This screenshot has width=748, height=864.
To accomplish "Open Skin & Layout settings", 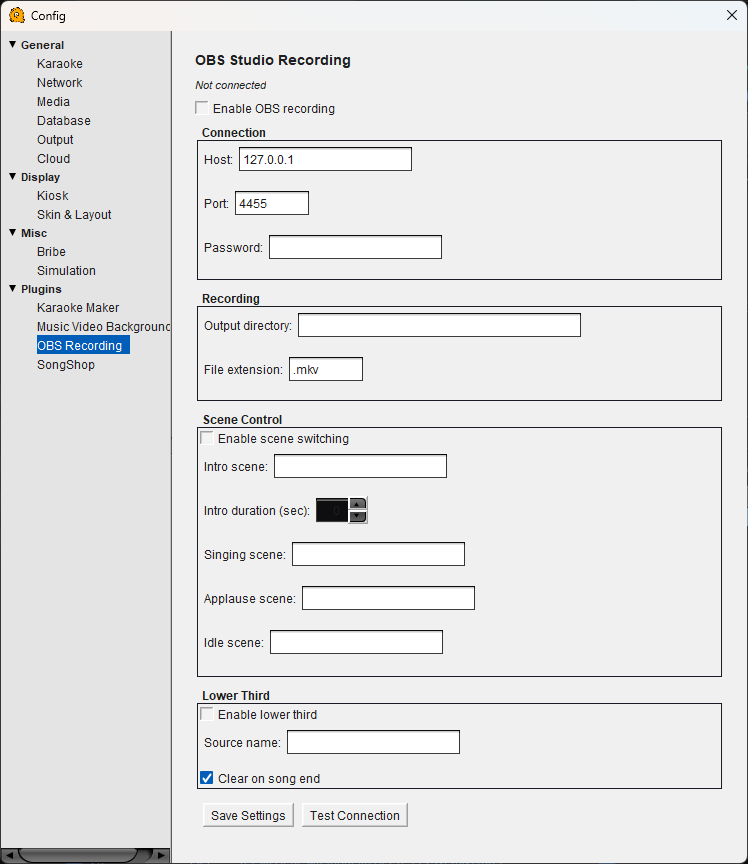I will (x=74, y=215).
